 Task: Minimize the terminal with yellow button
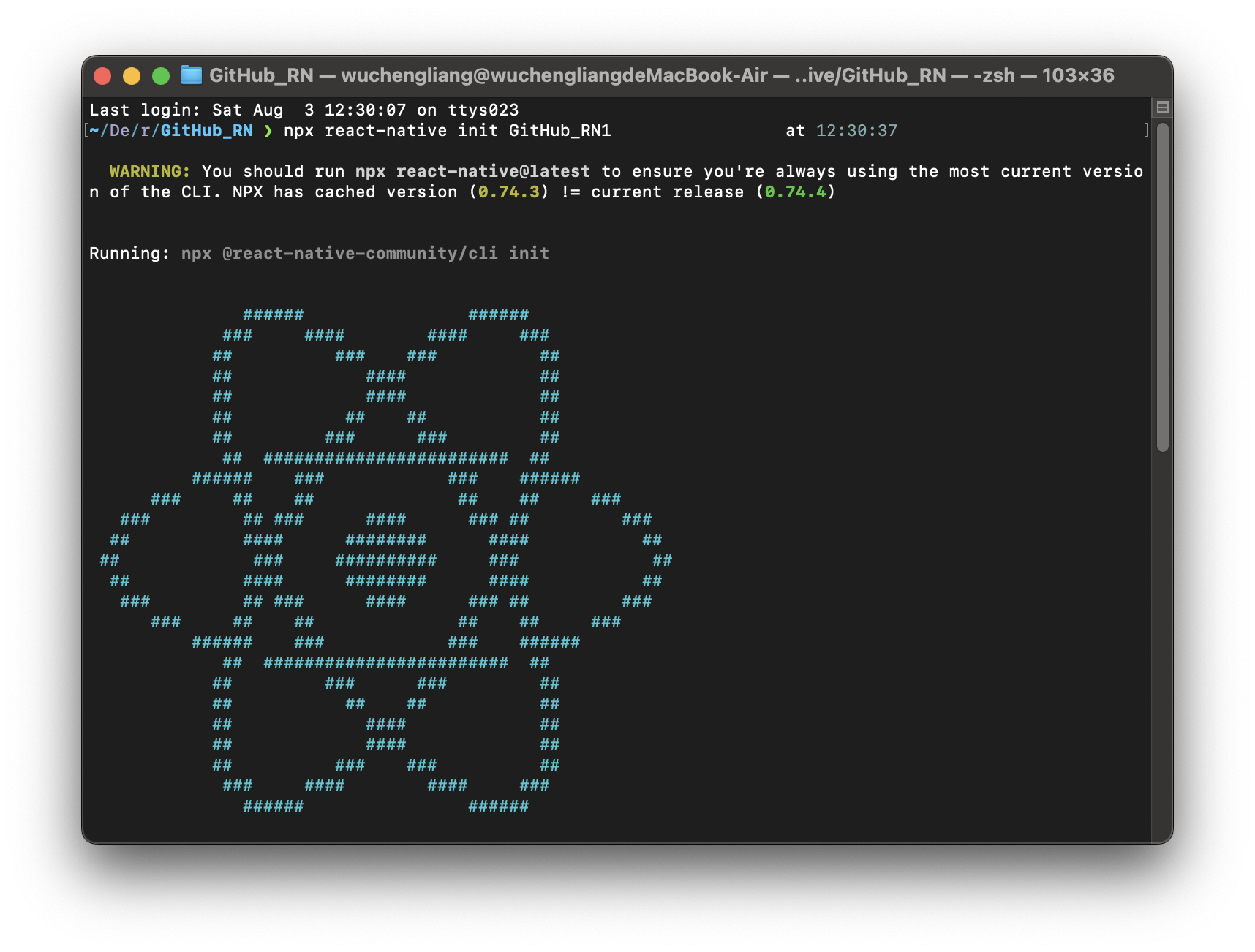pyautogui.click(x=132, y=76)
